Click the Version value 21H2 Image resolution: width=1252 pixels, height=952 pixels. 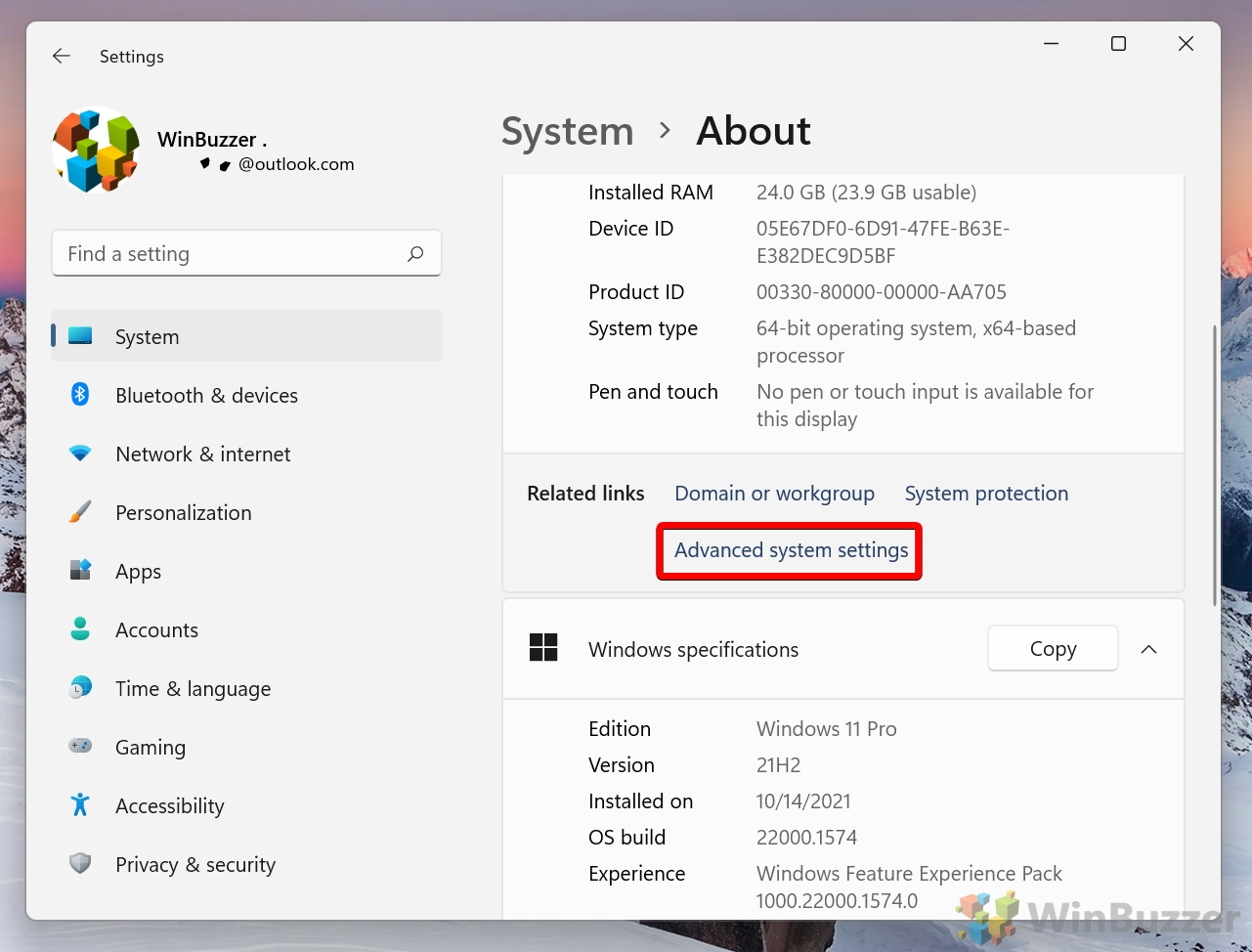778,765
